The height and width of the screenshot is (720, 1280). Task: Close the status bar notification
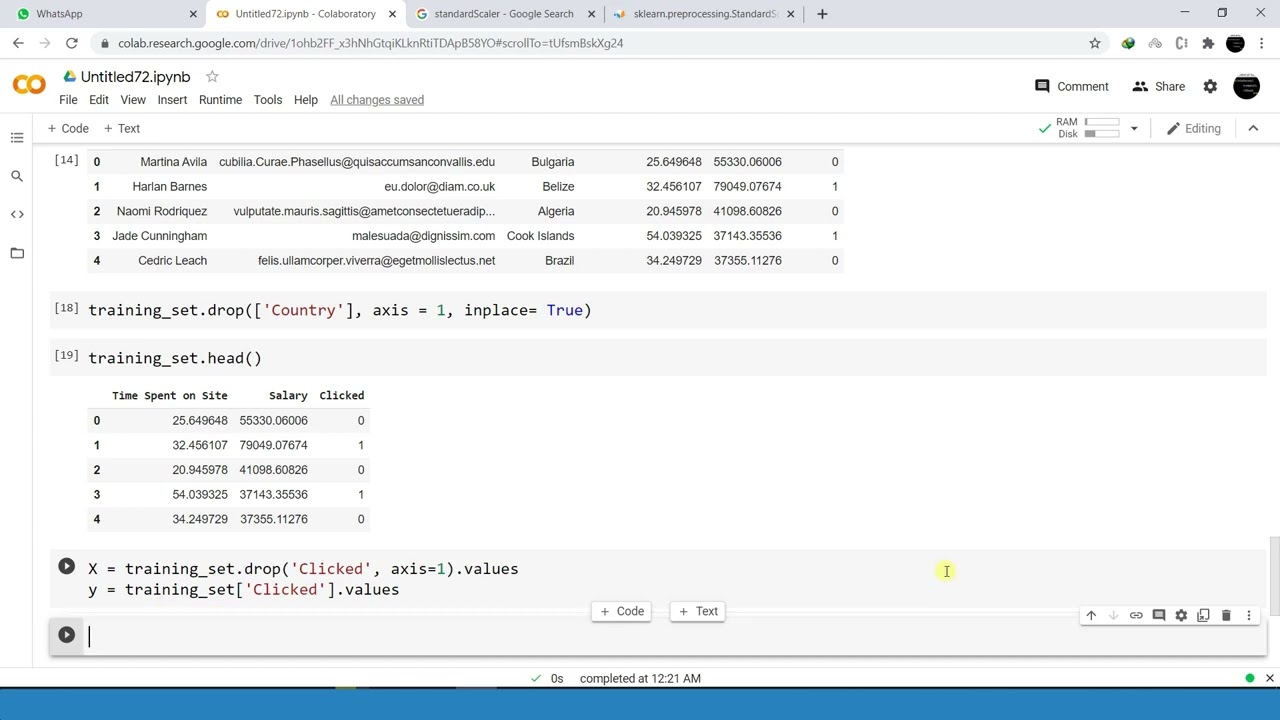[1269, 678]
